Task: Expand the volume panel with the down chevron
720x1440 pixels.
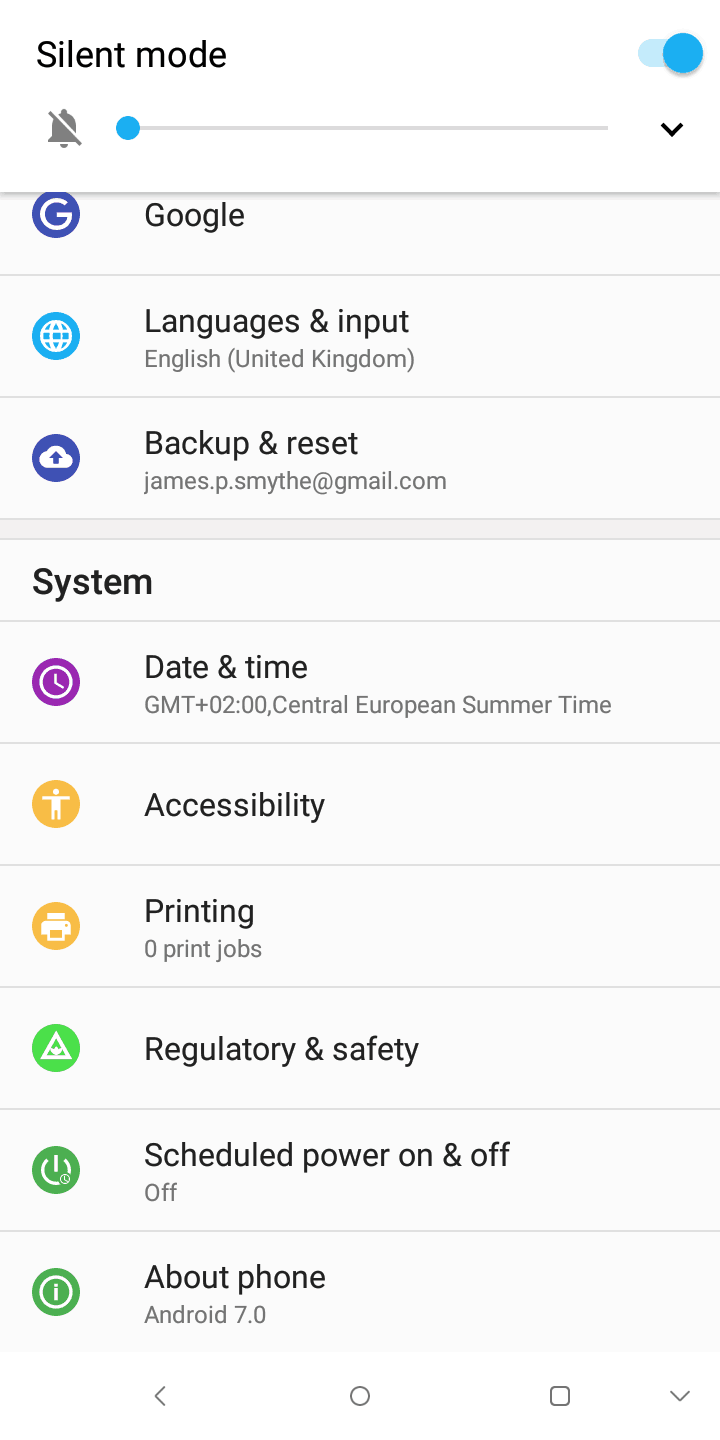Action: [x=672, y=129]
